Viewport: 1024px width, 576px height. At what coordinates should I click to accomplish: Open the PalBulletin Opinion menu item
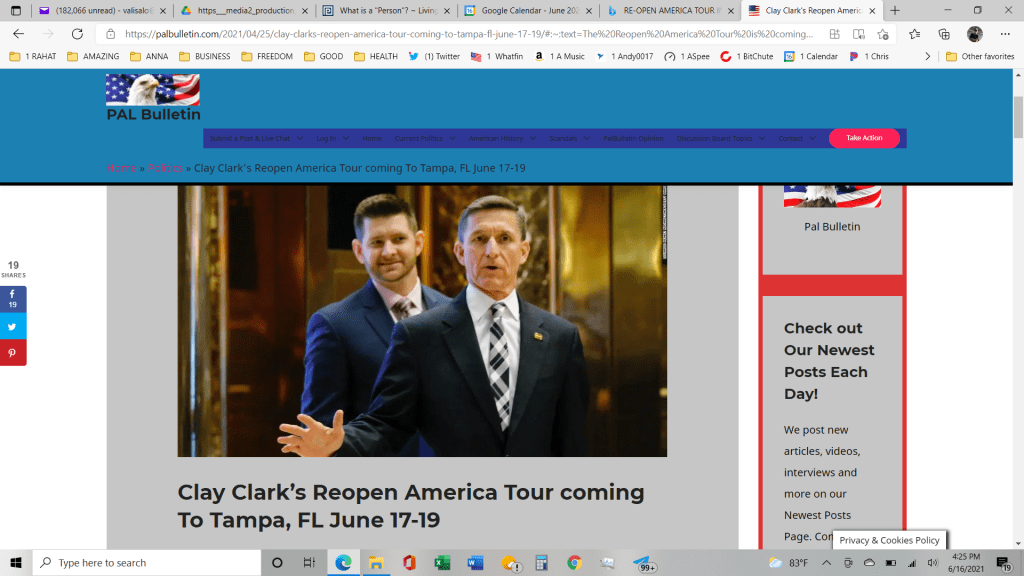[632, 138]
